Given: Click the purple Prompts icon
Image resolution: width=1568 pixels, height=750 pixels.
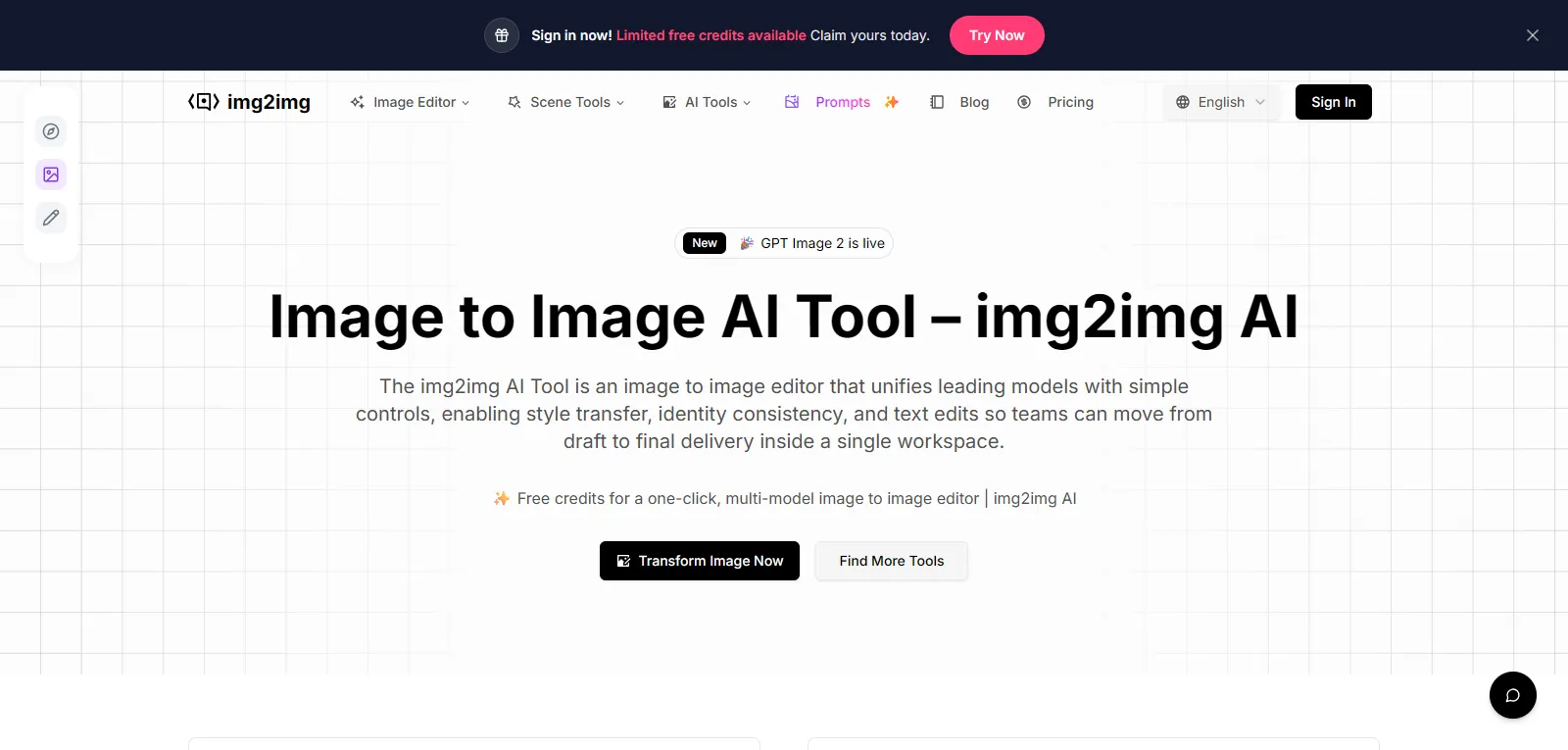Looking at the screenshot, I should (x=792, y=102).
